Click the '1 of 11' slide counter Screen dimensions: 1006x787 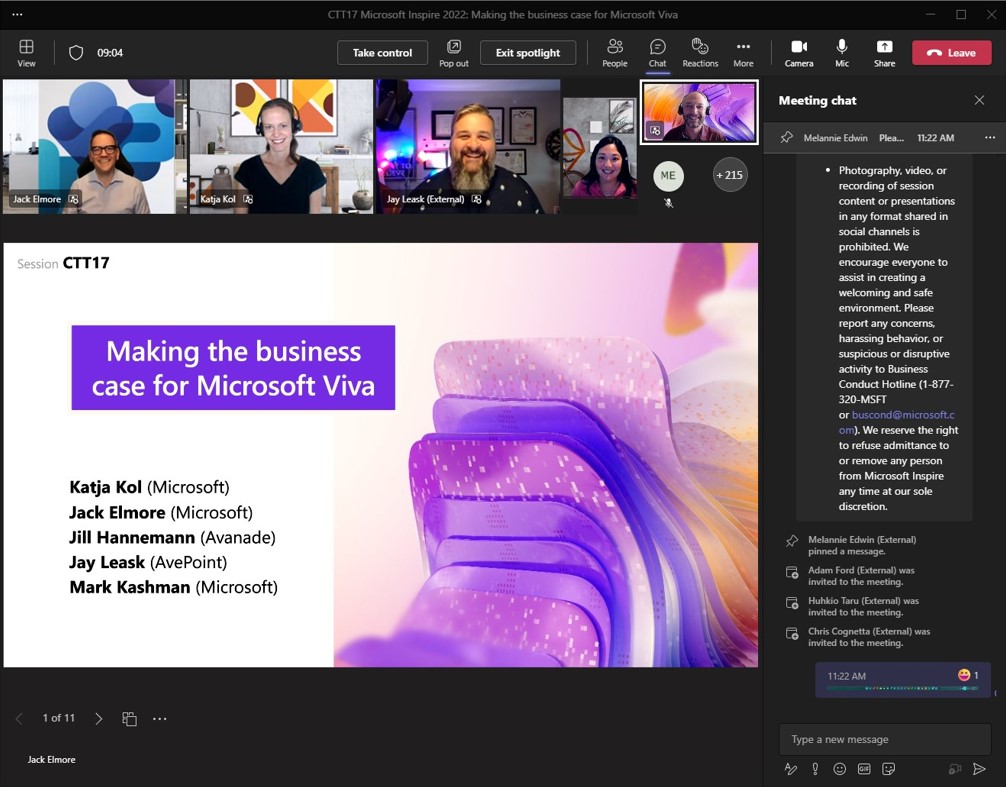pos(58,718)
